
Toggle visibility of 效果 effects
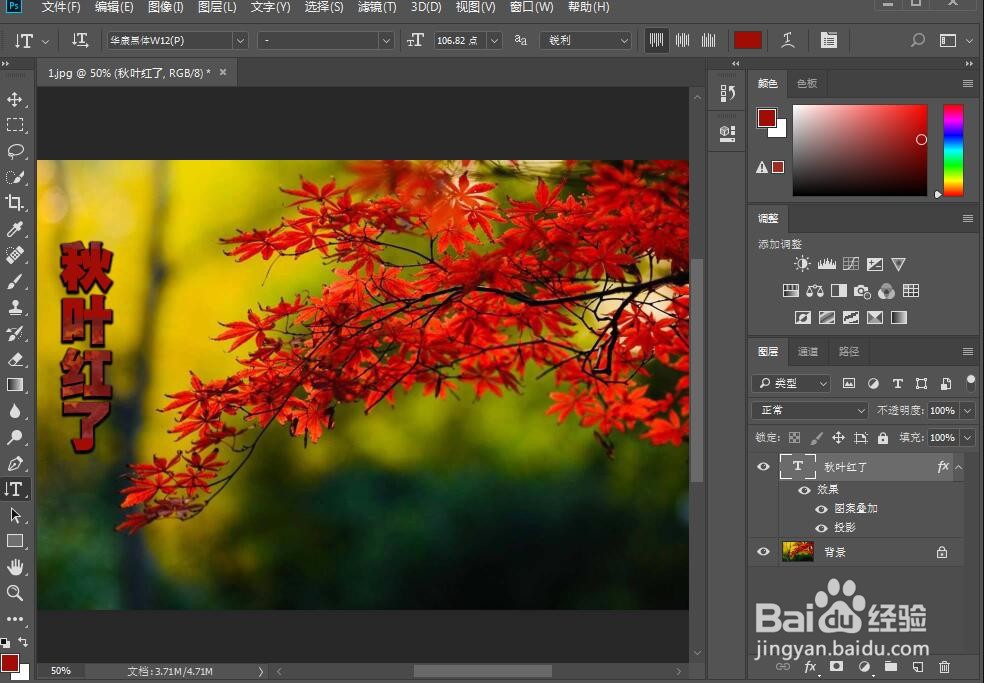[x=804, y=490]
